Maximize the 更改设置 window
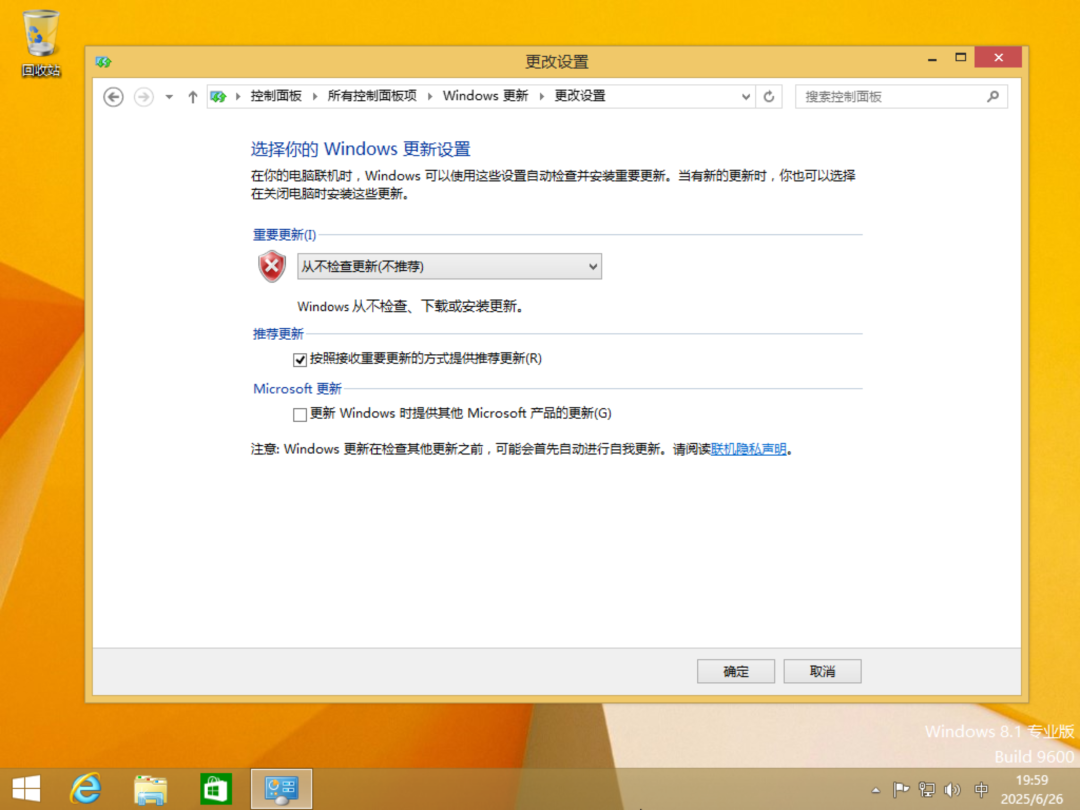 pyautogui.click(x=960, y=58)
